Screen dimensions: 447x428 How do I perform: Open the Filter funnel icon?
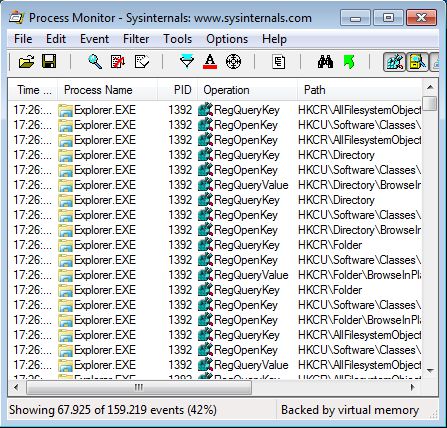point(187,62)
